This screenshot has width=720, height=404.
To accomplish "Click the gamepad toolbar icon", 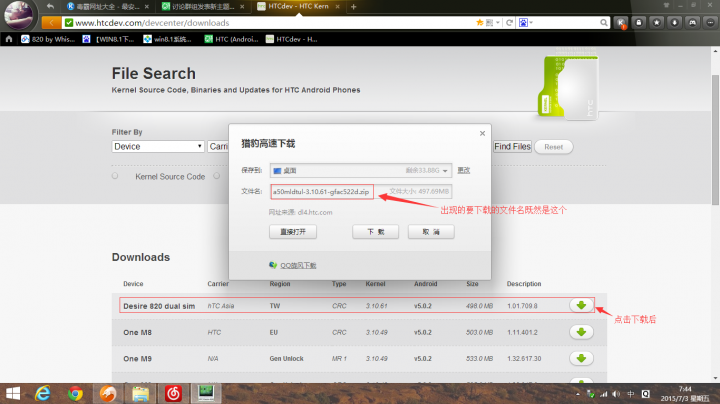I will coord(692,22).
